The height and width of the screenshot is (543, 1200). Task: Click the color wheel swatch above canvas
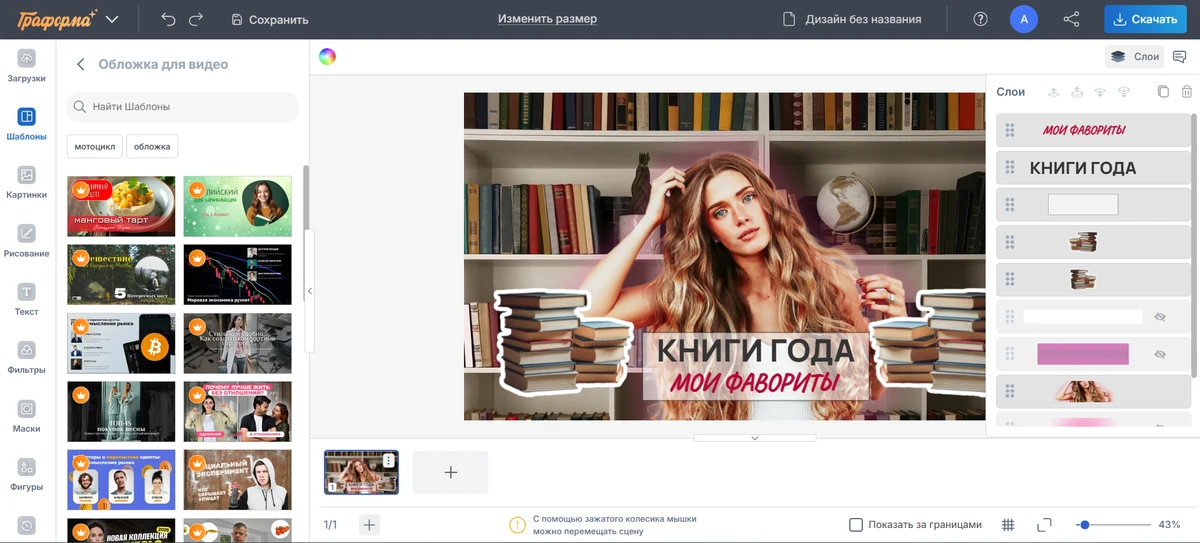click(x=327, y=56)
